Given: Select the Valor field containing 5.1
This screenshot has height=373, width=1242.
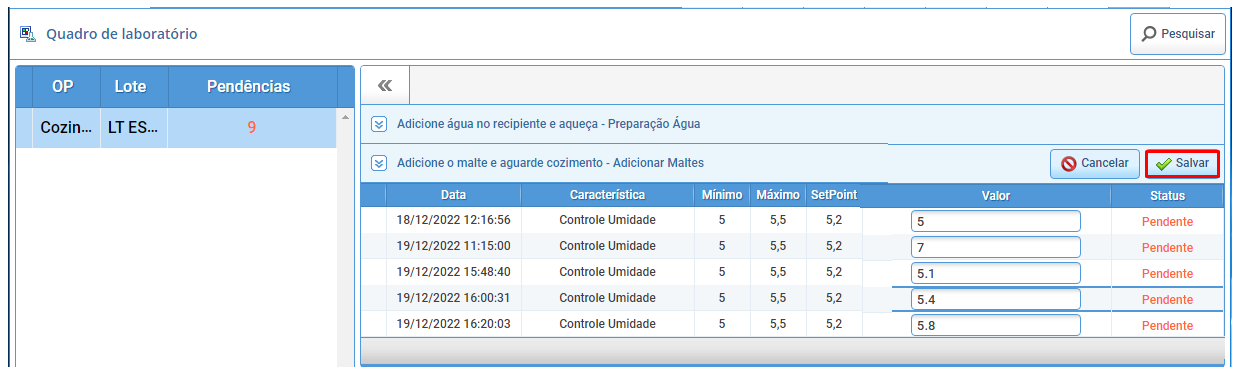Looking at the screenshot, I should tap(995, 273).
